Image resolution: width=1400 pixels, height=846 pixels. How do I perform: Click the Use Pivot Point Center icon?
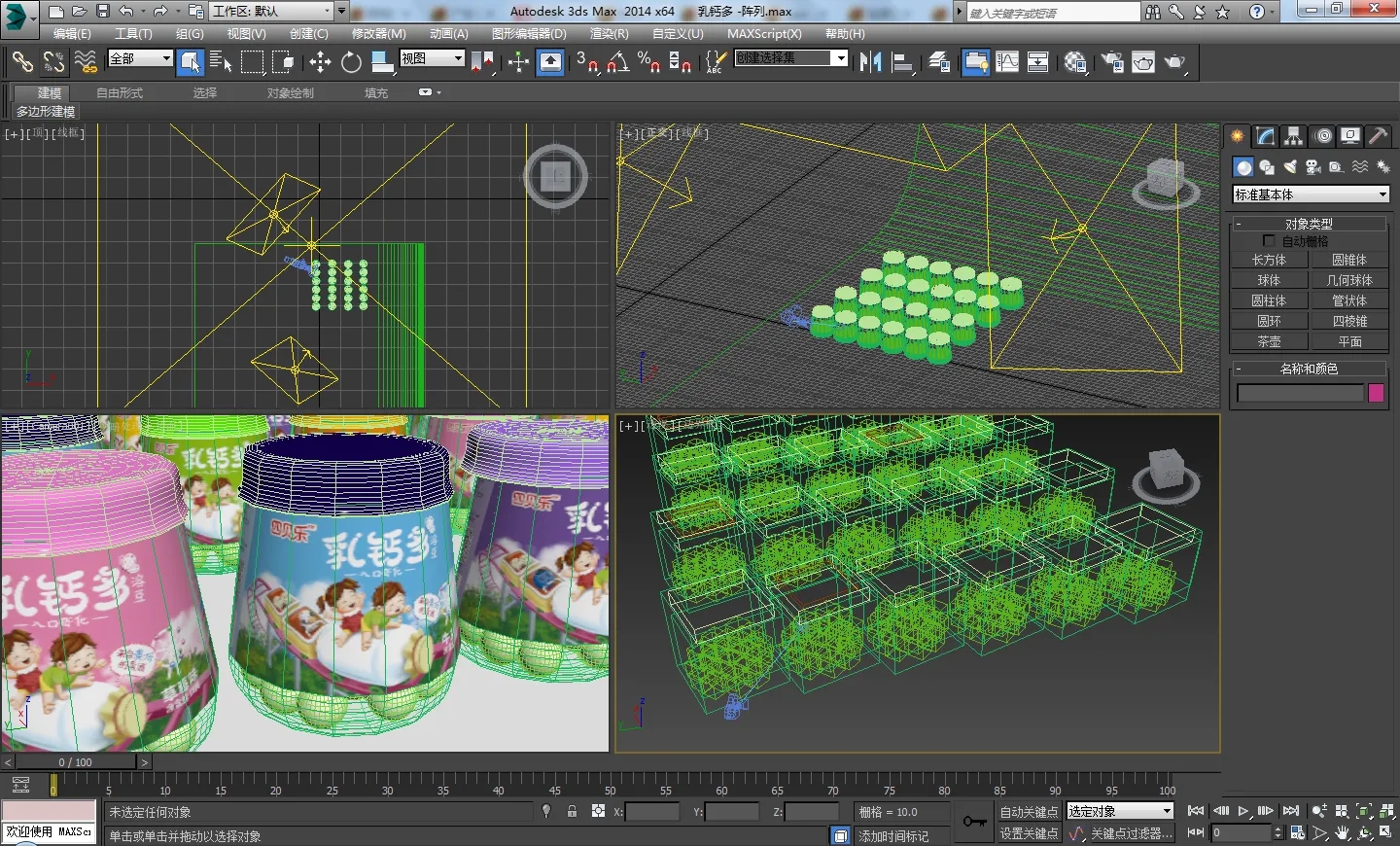tap(482, 62)
